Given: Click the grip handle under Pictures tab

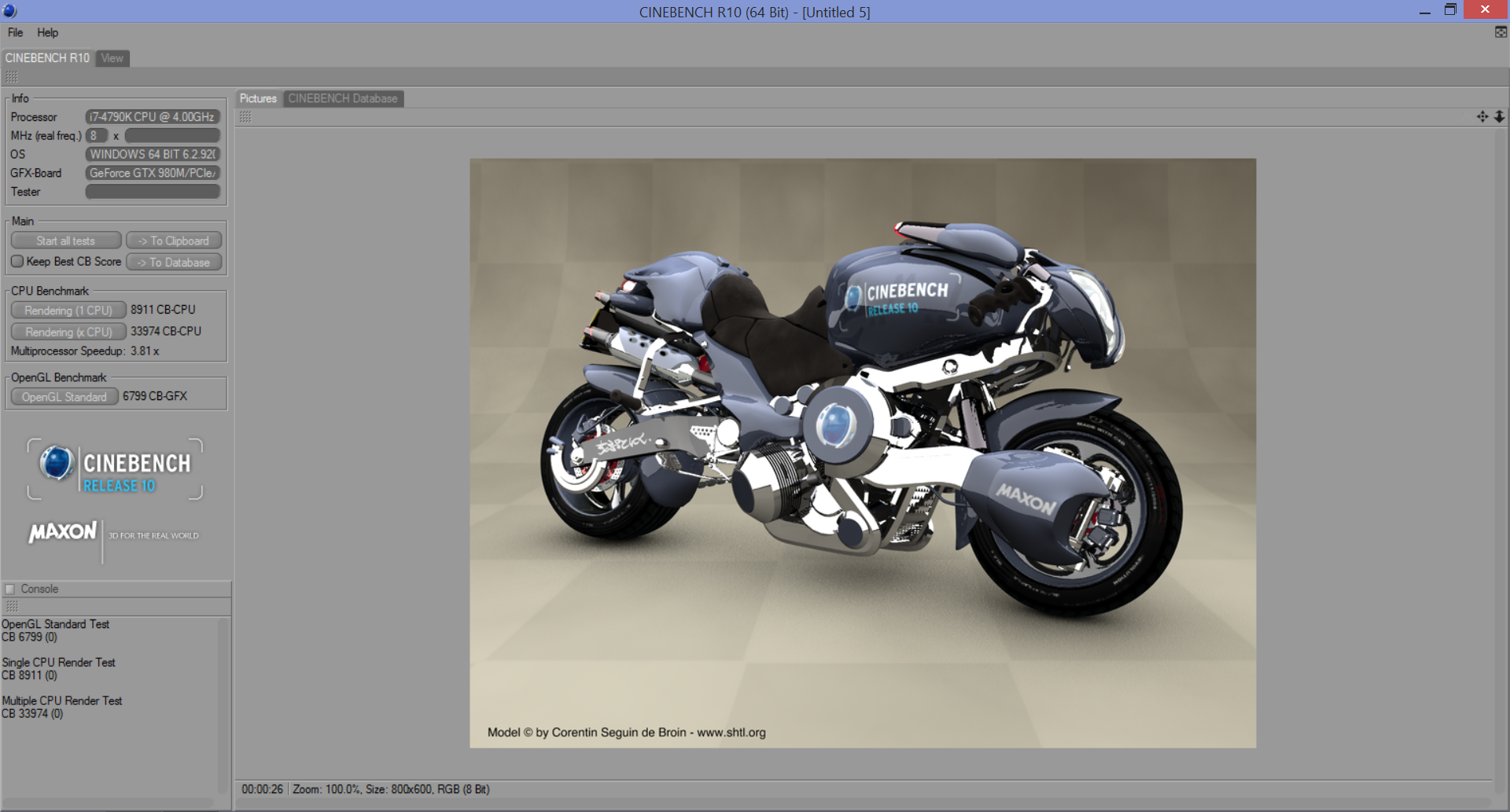Looking at the screenshot, I should 245,116.
